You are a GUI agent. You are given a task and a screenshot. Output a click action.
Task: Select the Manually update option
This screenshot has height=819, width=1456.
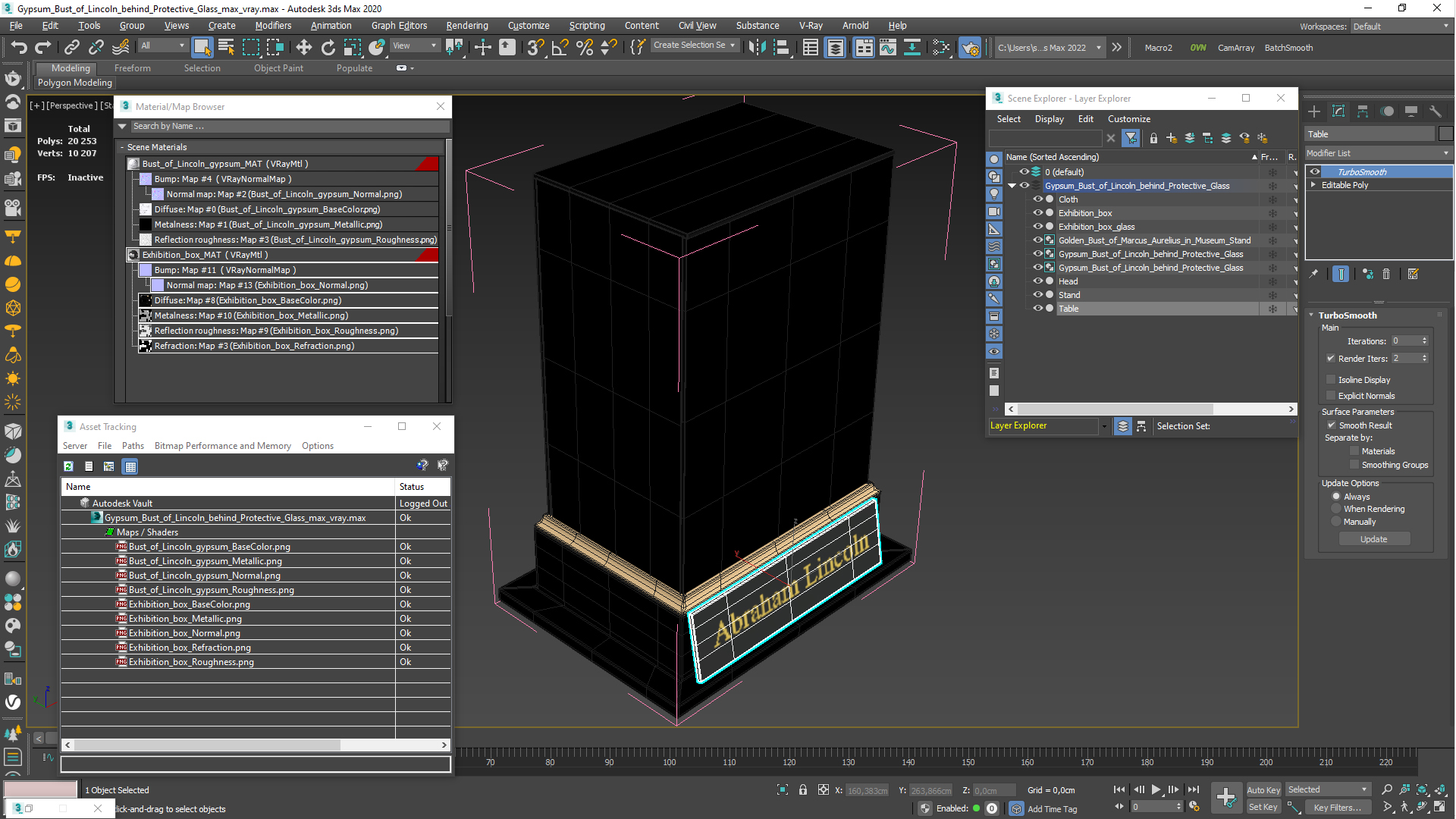point(1336,522)
